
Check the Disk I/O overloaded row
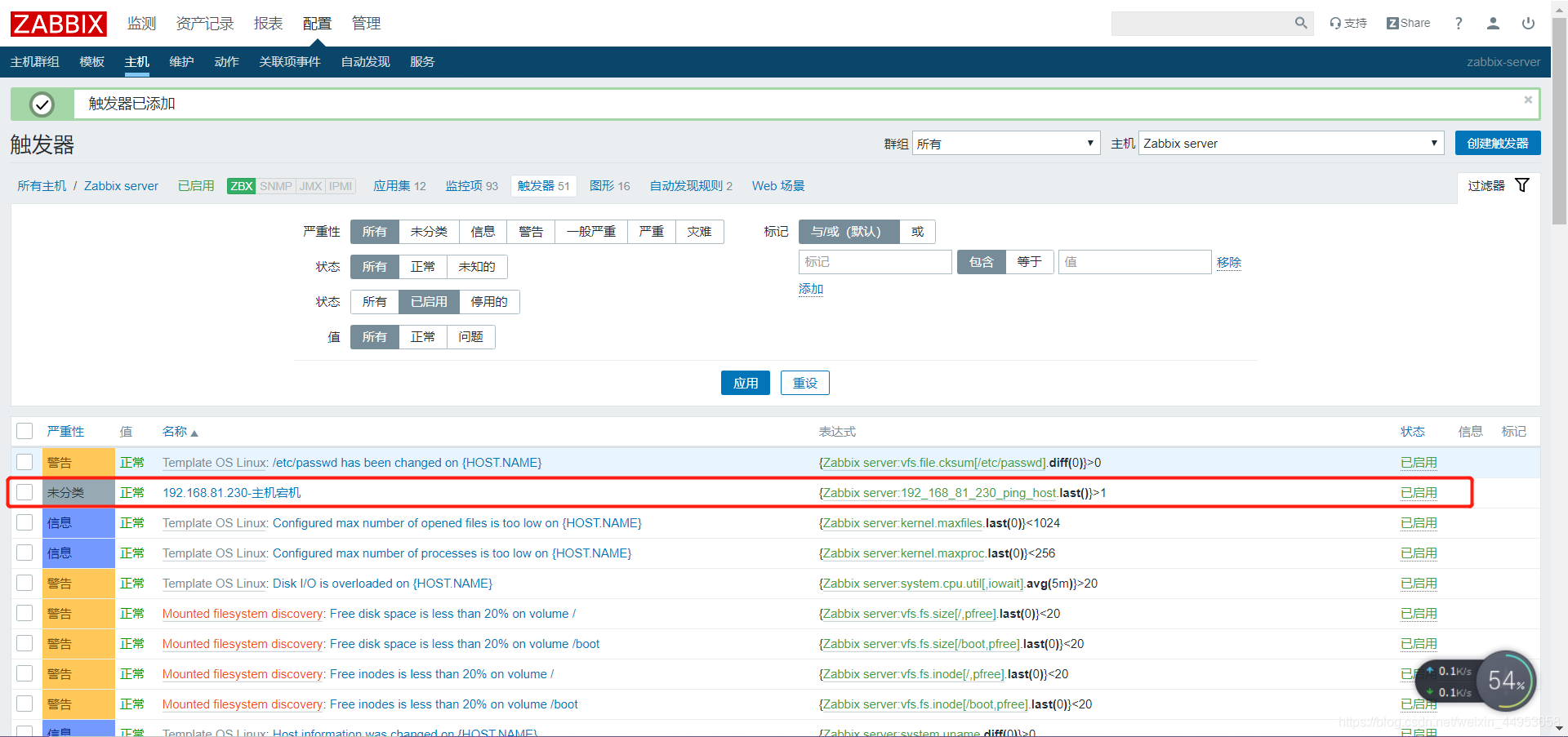(x=24, y=583)
